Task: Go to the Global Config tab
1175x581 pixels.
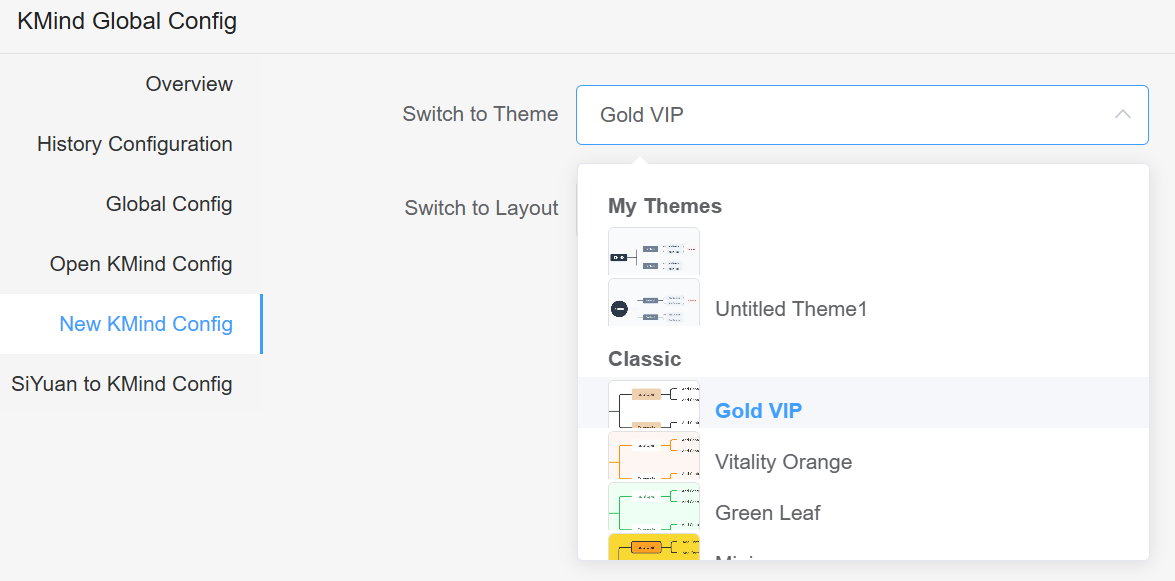Action: (x=169, y=204)
